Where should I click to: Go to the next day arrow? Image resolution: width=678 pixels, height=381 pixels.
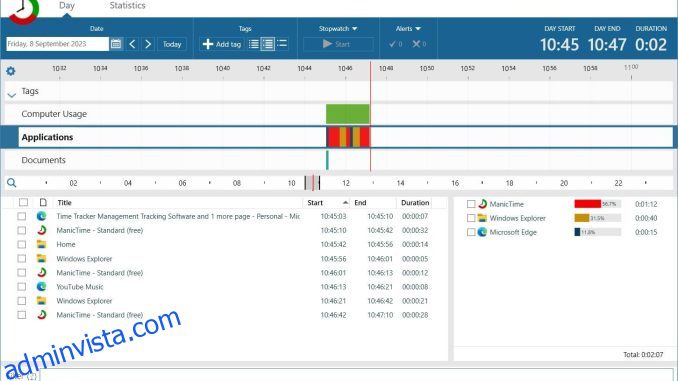coord(148,44)
